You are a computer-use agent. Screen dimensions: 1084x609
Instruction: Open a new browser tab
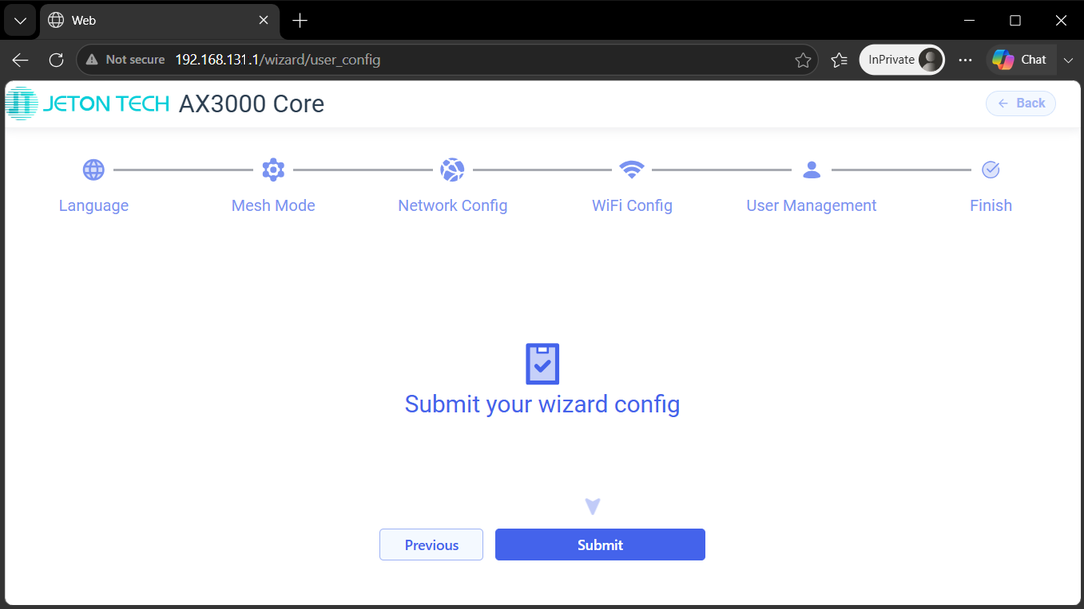(300, 21)
